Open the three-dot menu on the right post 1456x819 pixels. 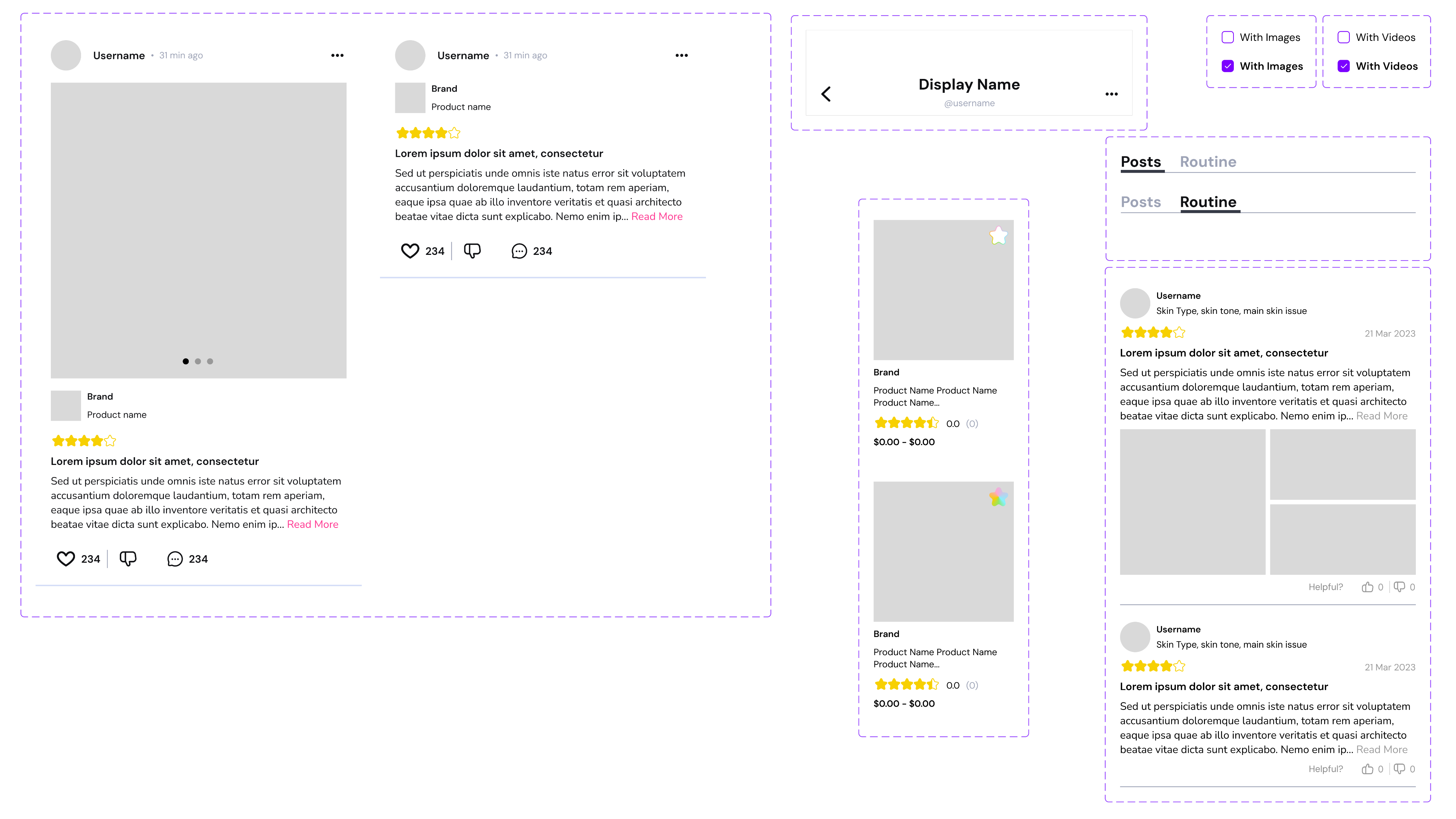(682, 55)
